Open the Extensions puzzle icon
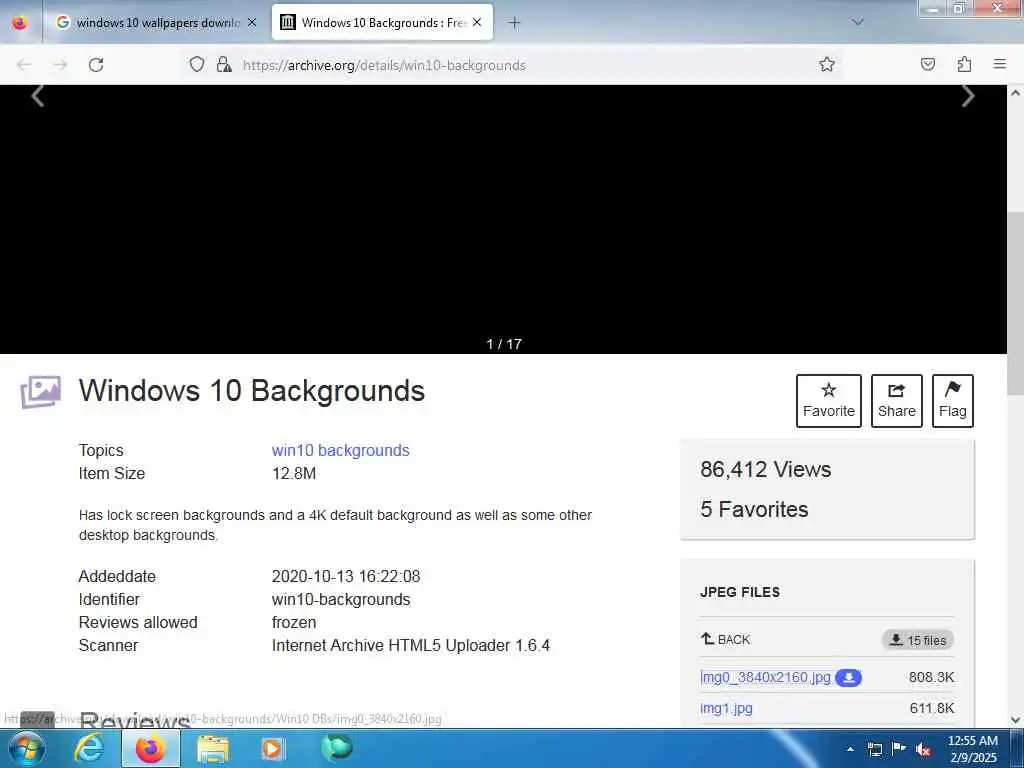Viewport: 1024px width, 768px height. click(x=964, y=64)
